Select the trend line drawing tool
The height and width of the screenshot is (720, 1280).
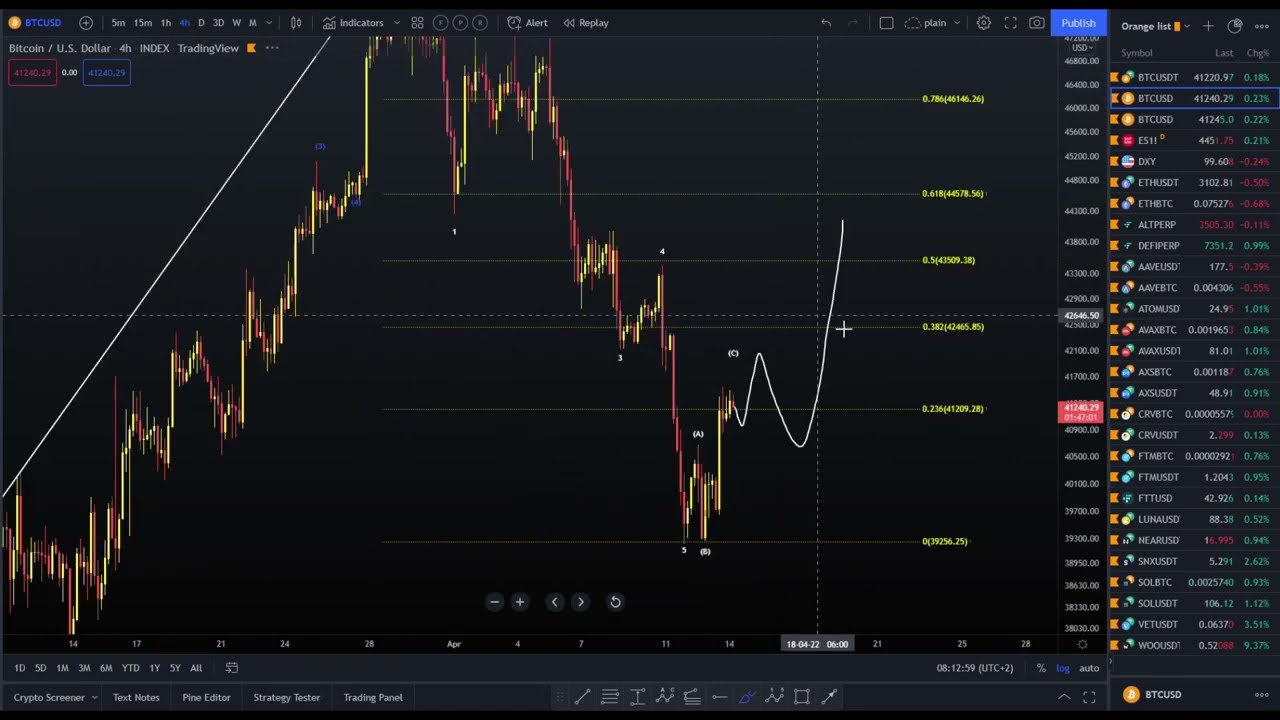pos(582,697)
